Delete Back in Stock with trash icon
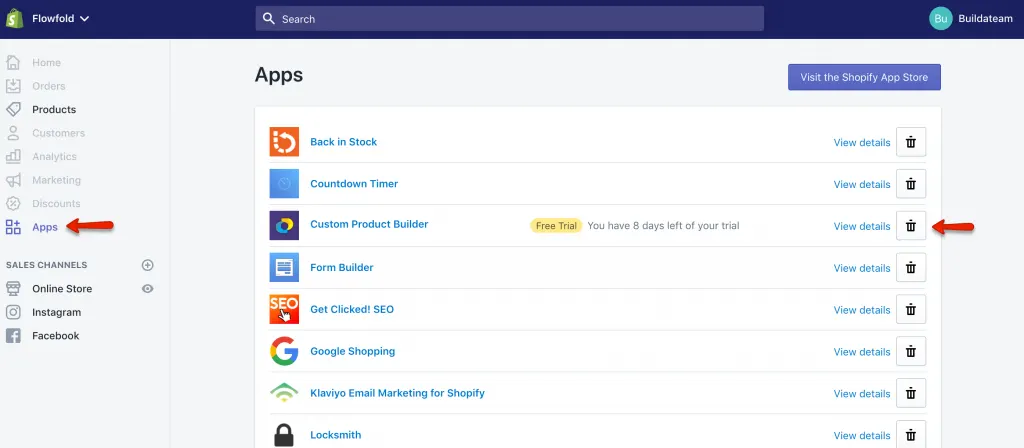Viewport: 1024px width, 448px height. click(911, 142)
